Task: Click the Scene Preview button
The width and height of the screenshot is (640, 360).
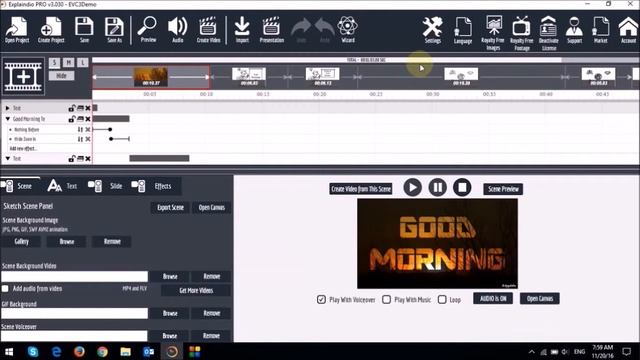Action: [503, 189]
